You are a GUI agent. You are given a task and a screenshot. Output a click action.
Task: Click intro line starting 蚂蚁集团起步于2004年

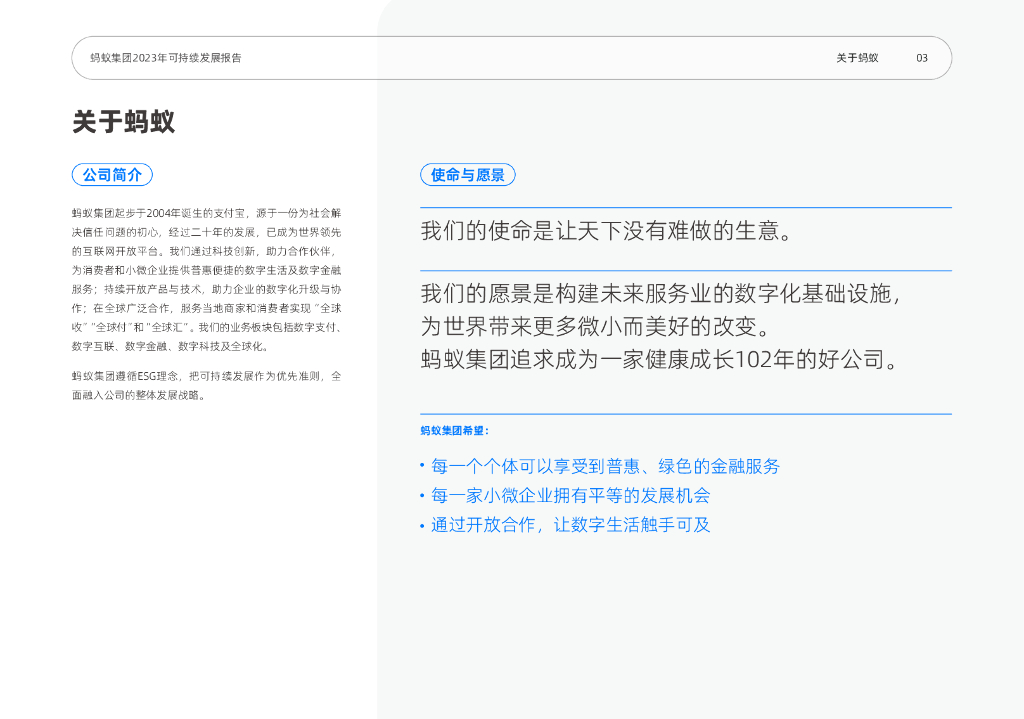click(207, 213)
